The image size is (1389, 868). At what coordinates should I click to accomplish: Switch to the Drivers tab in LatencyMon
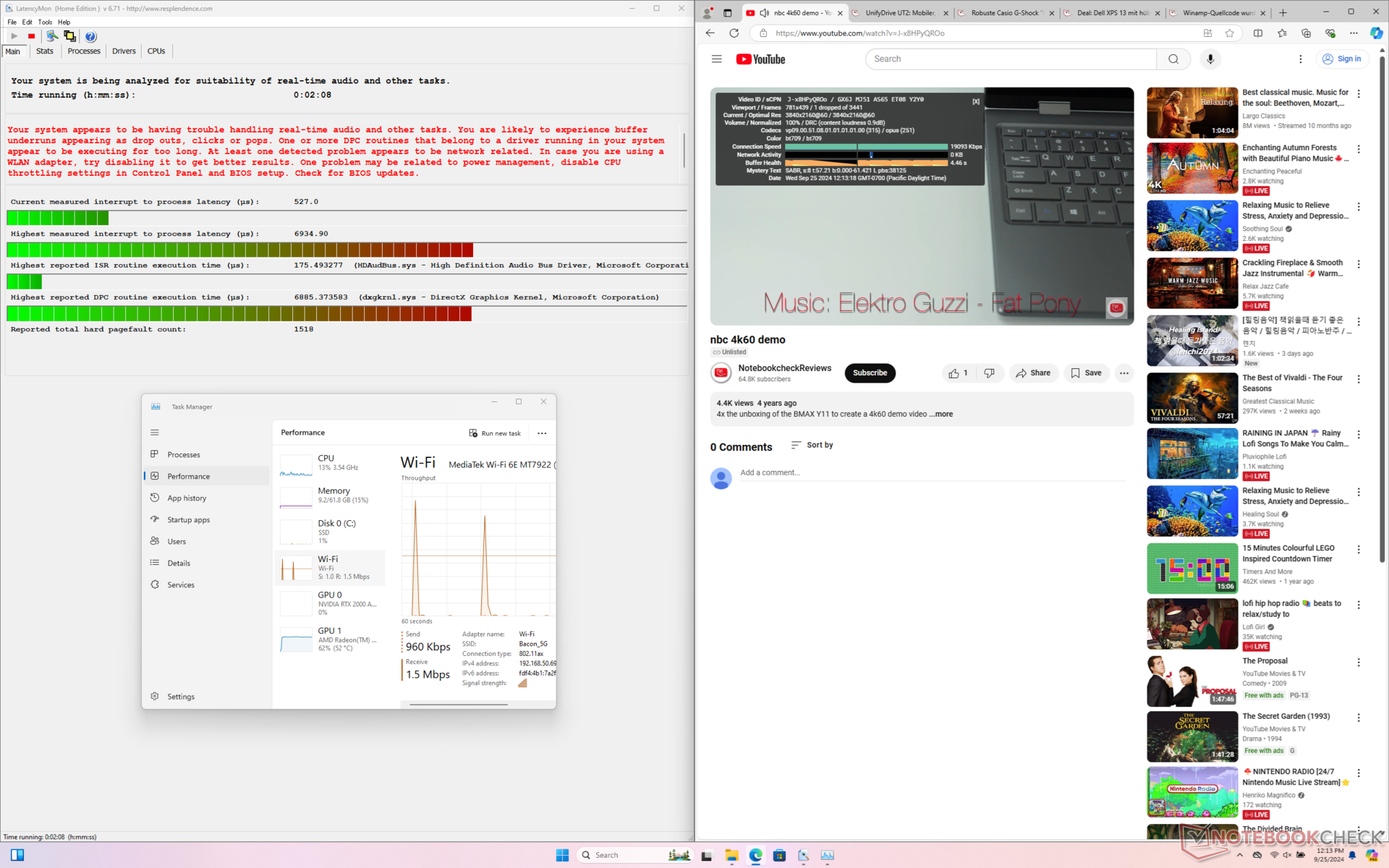point(124,51)
